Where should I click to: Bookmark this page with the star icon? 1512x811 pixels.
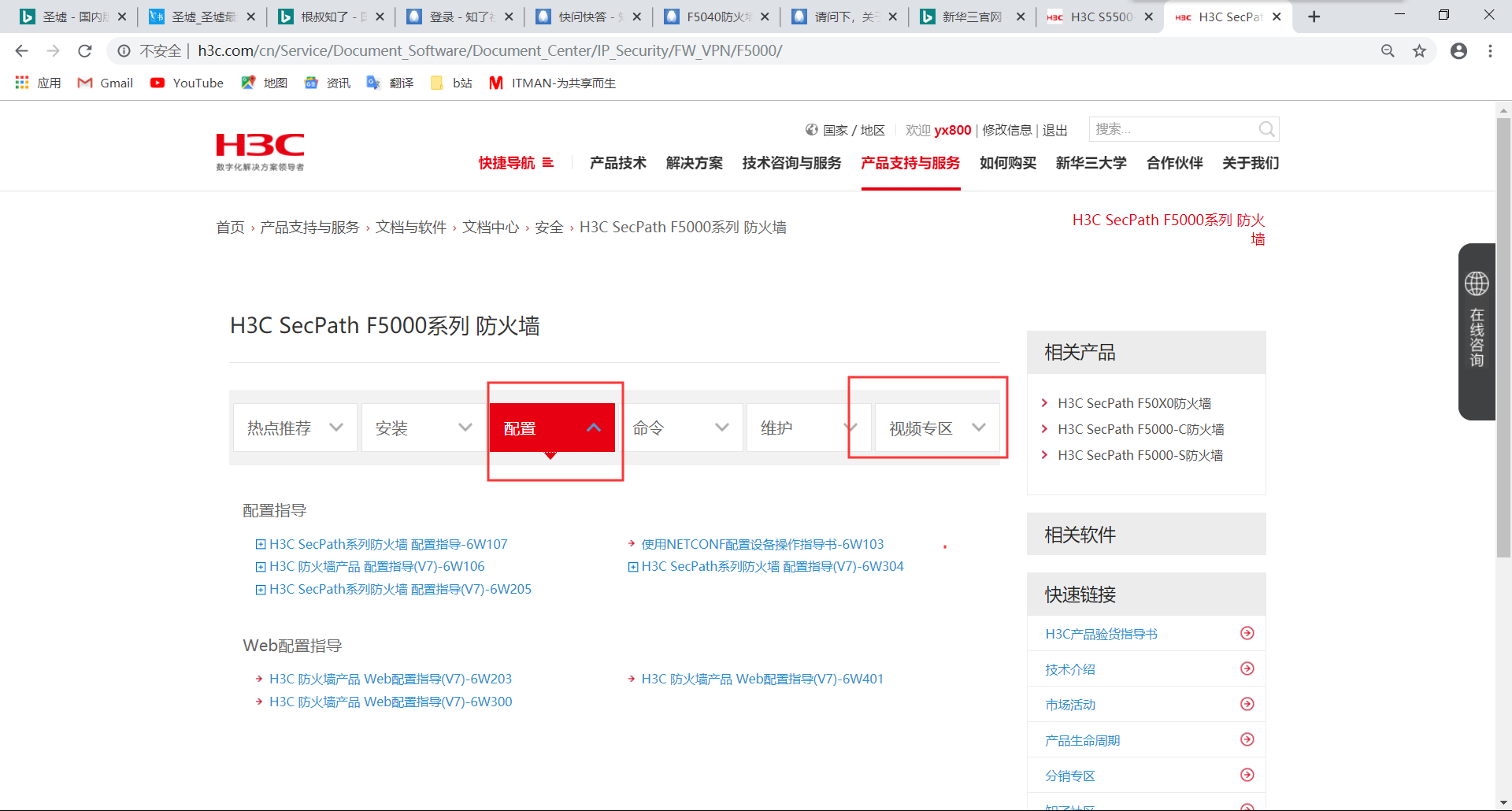click(x=1419, y=51)
